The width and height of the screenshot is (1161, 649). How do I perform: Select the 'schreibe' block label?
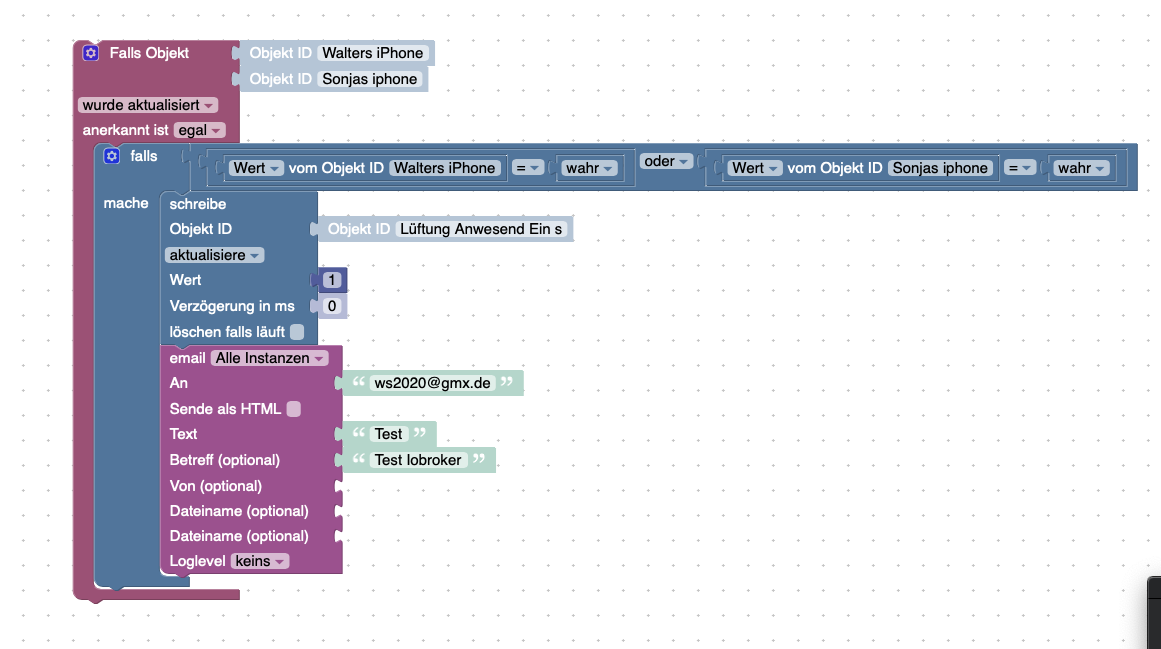[x=198, y=204]
